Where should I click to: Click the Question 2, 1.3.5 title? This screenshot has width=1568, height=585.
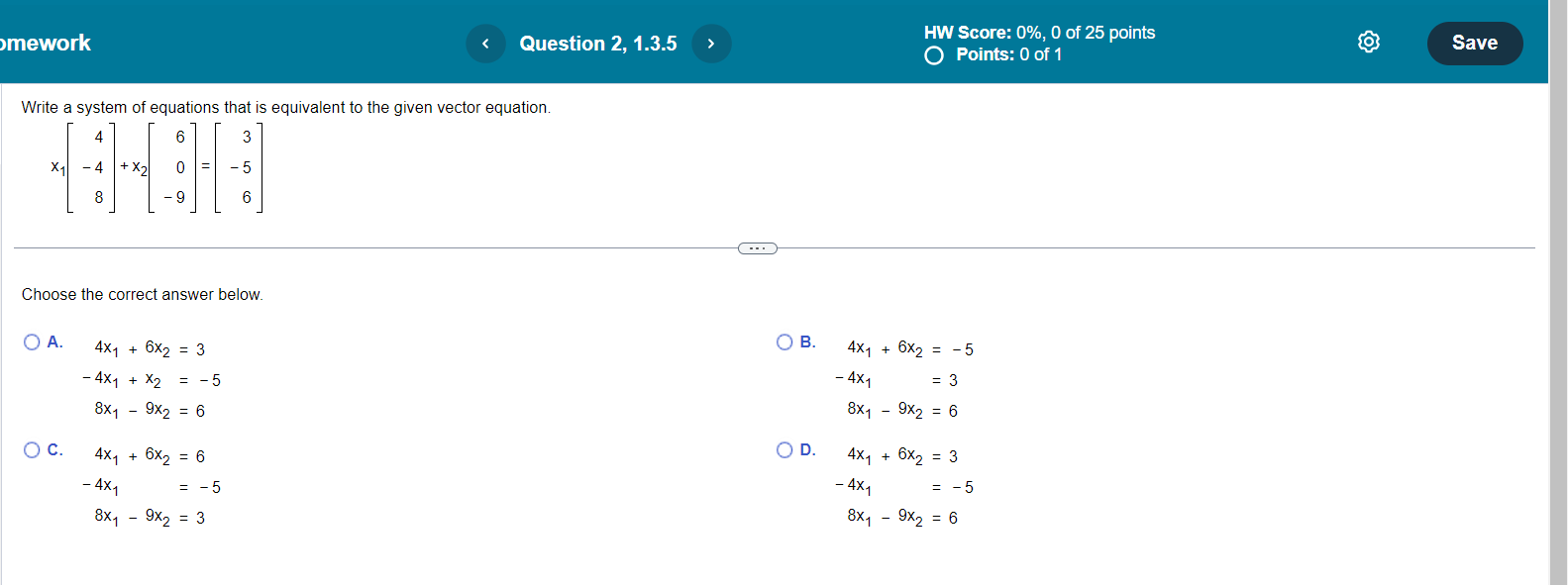click(598, 43)
